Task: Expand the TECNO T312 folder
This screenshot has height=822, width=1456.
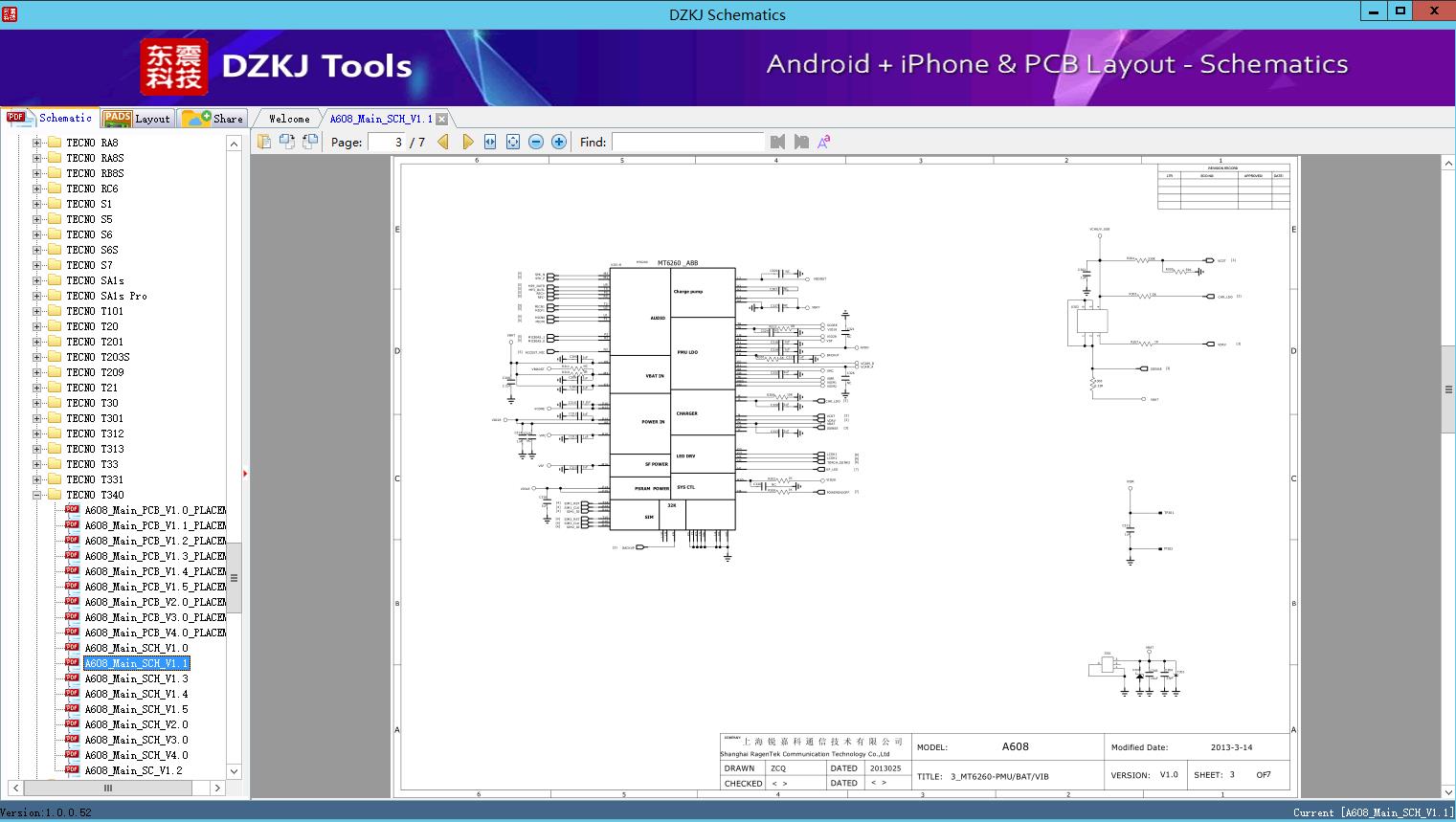Action: [x=36, y=433]
